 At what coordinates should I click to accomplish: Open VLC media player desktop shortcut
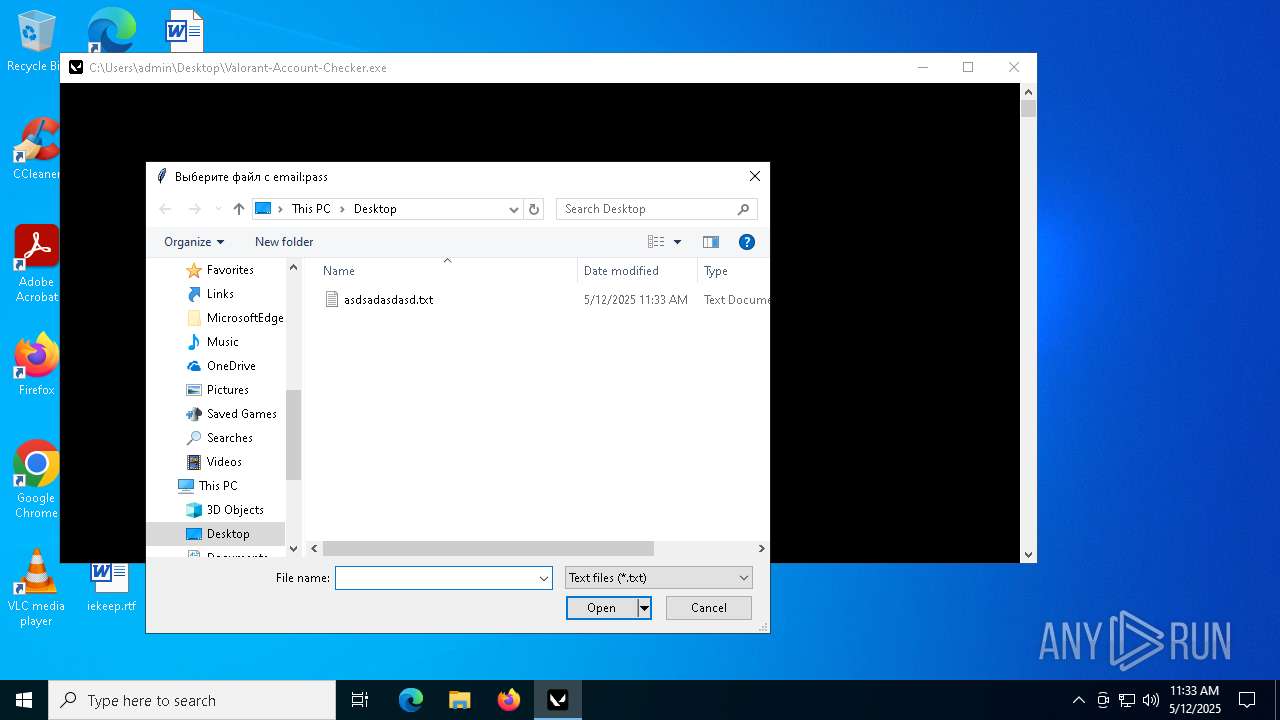36,588
